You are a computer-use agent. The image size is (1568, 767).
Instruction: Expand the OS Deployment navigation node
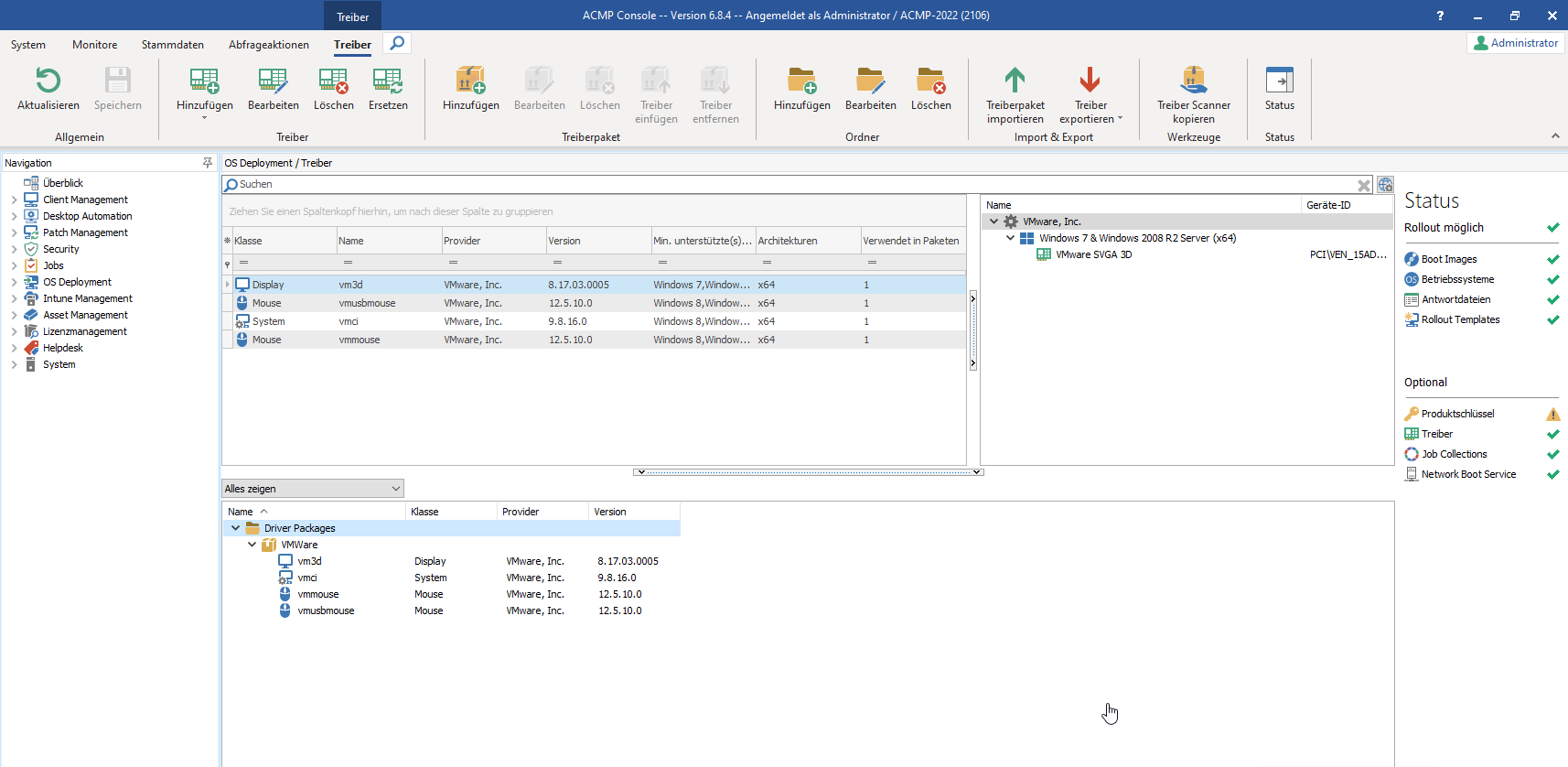click(x=14, y=282)
